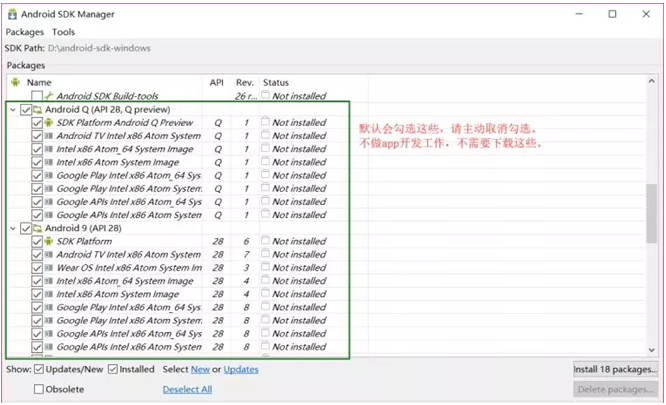666x405 pixels.
Task: Click the icon of API 28 Android TV Intel x86 Atom
Action: pos(49,255)
